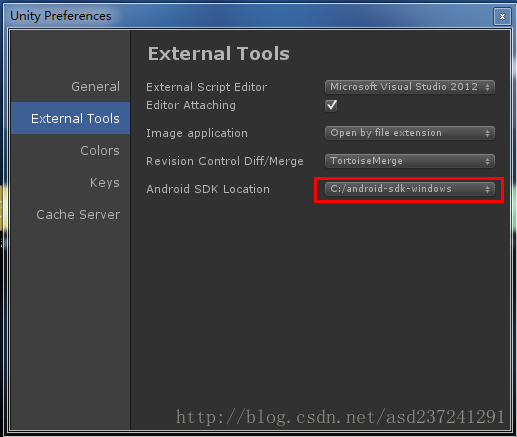Click the arrows icon on Open by file extension
517x437 pixels.
point(487,133)
